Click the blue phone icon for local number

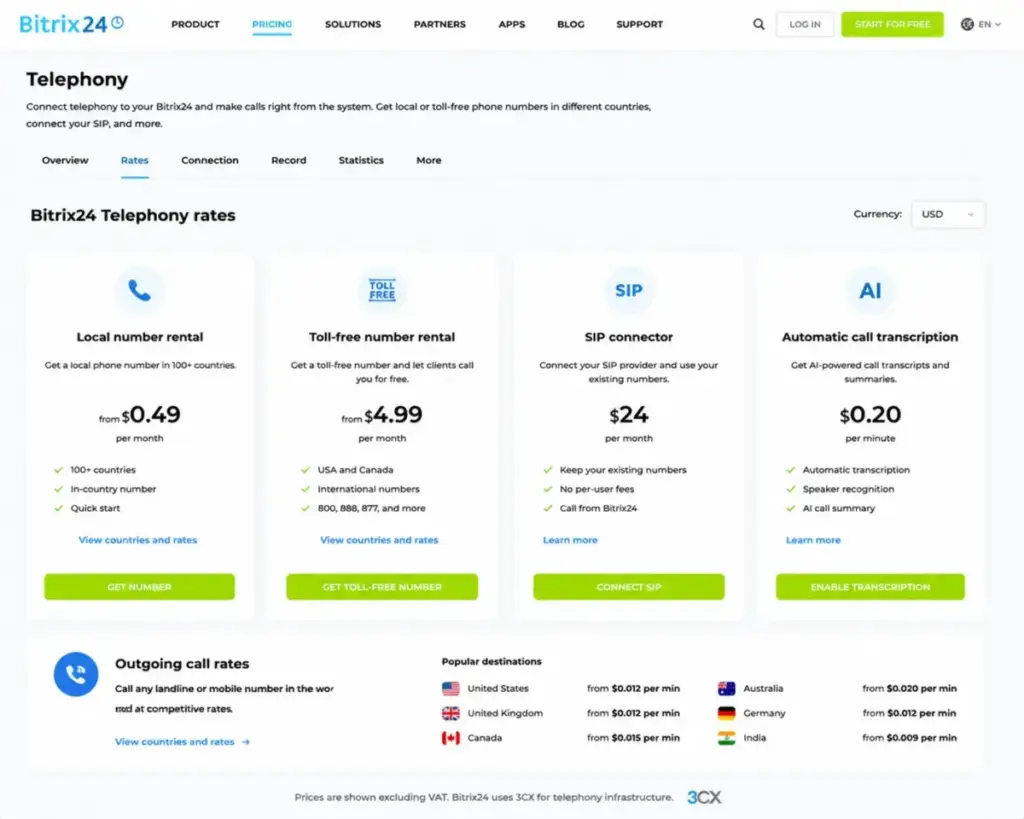(139, 290)
